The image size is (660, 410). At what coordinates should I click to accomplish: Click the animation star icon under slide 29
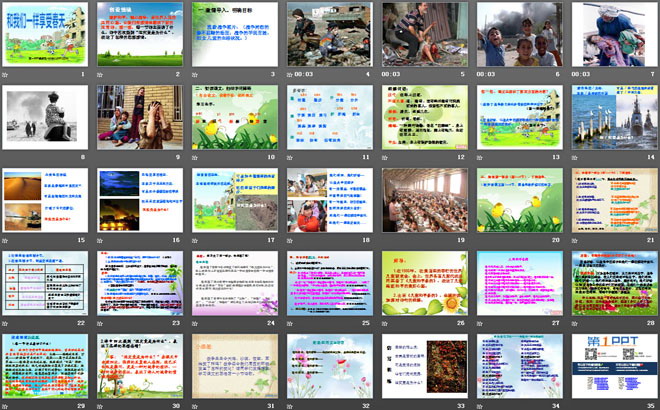click(x=7, y=405)
